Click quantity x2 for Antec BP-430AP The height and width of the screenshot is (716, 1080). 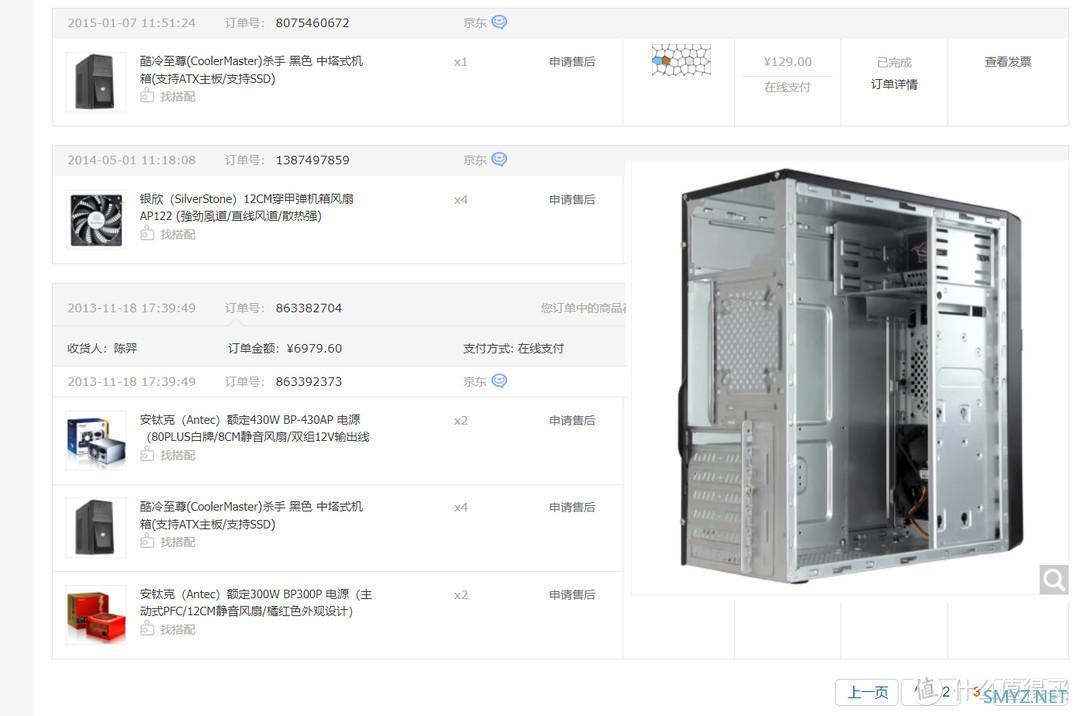pyautogui.click(x=461, y=421)
